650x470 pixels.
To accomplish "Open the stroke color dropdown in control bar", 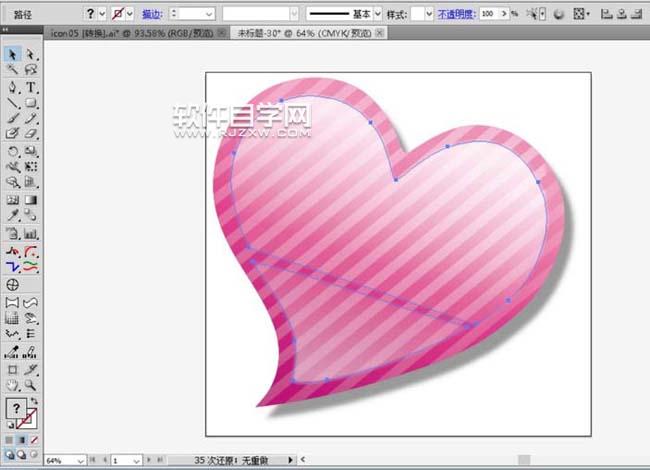I will point(131,14).
